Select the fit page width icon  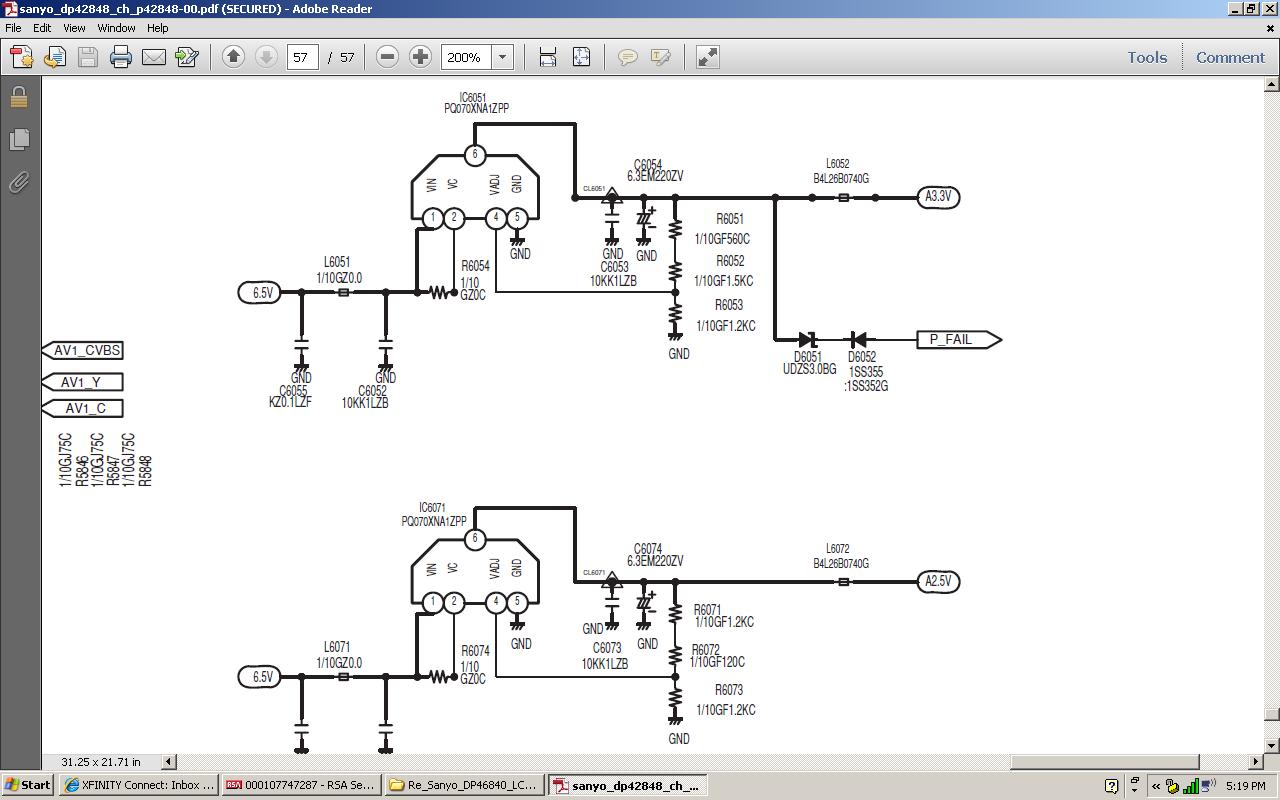click(x=548, y=57)
